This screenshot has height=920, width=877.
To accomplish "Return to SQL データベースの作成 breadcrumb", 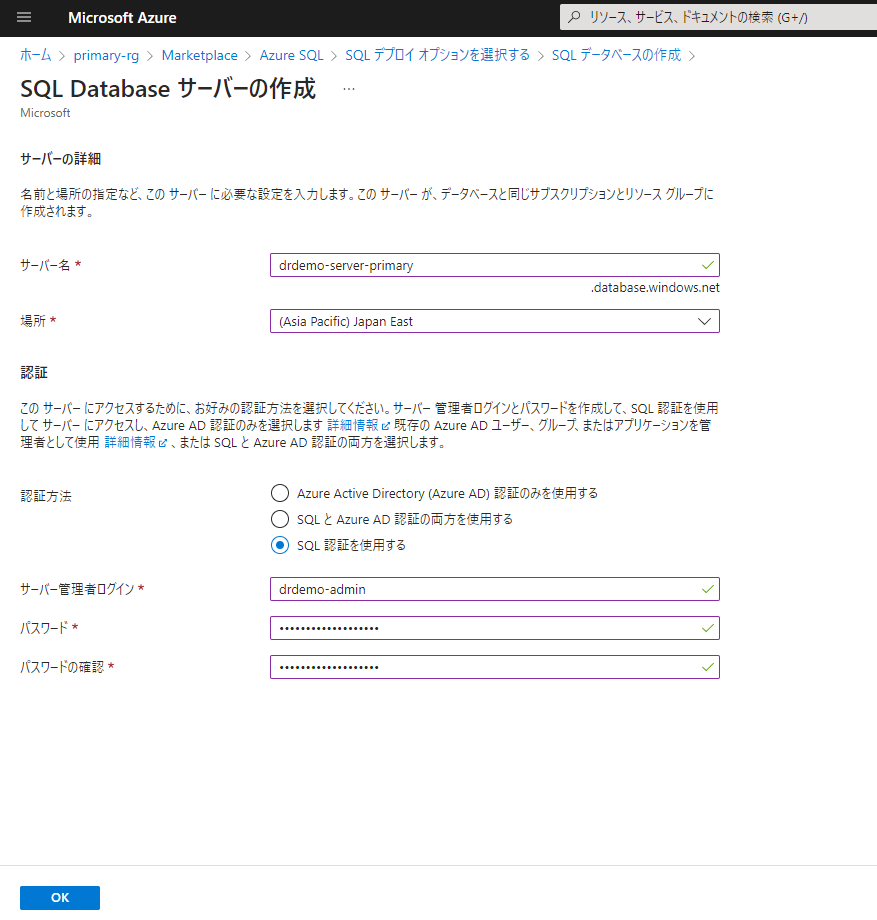I will pyautogui.click(x=617, y=55).
